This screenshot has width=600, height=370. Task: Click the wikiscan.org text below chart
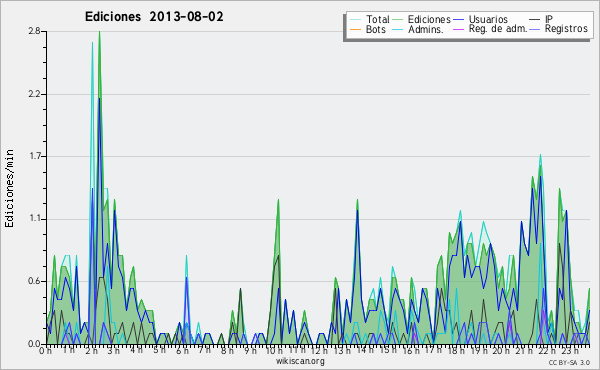pyautogui.click(x=300, y=361)
